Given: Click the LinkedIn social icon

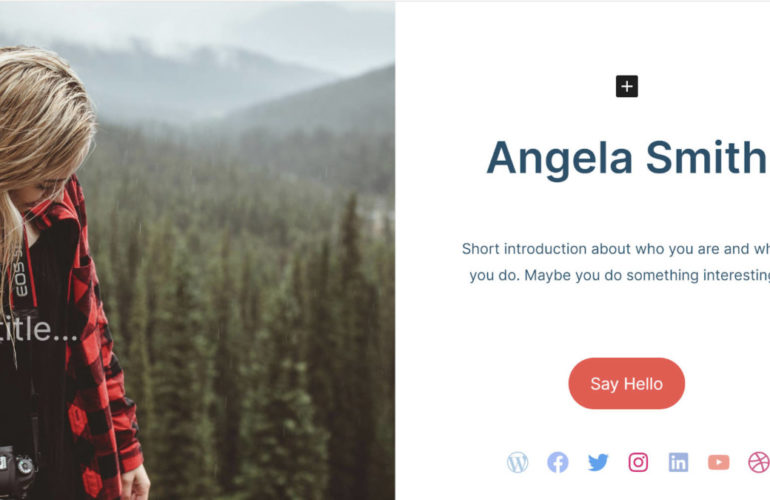Looking at the screenshot, I should coord(678,462).
